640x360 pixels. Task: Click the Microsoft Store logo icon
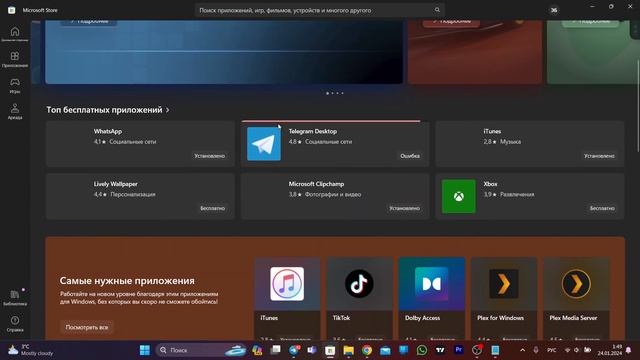point(11,10)
